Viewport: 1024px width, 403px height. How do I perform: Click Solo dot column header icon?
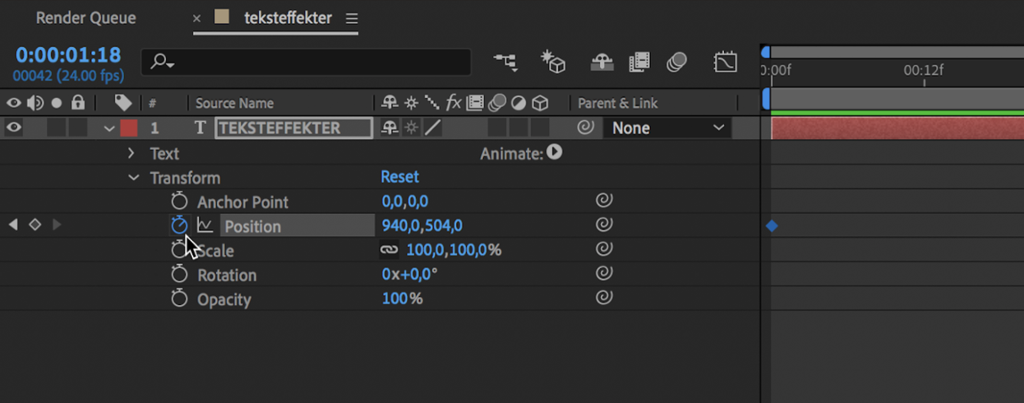pos(56,103)
